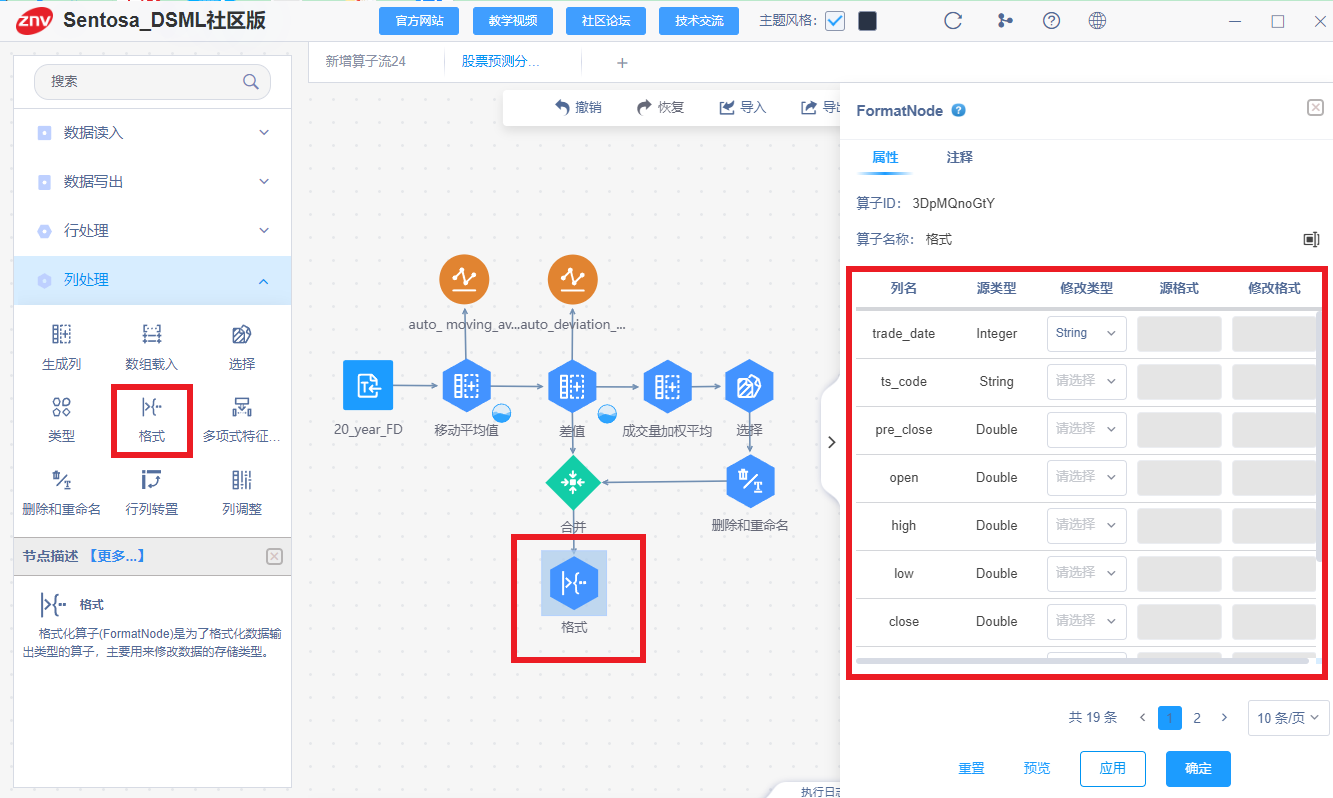The height and width of the screenshot is (798, 1333).
Task: Click the 合并 merge node on canvas
Action: click(x=573, y=482)
